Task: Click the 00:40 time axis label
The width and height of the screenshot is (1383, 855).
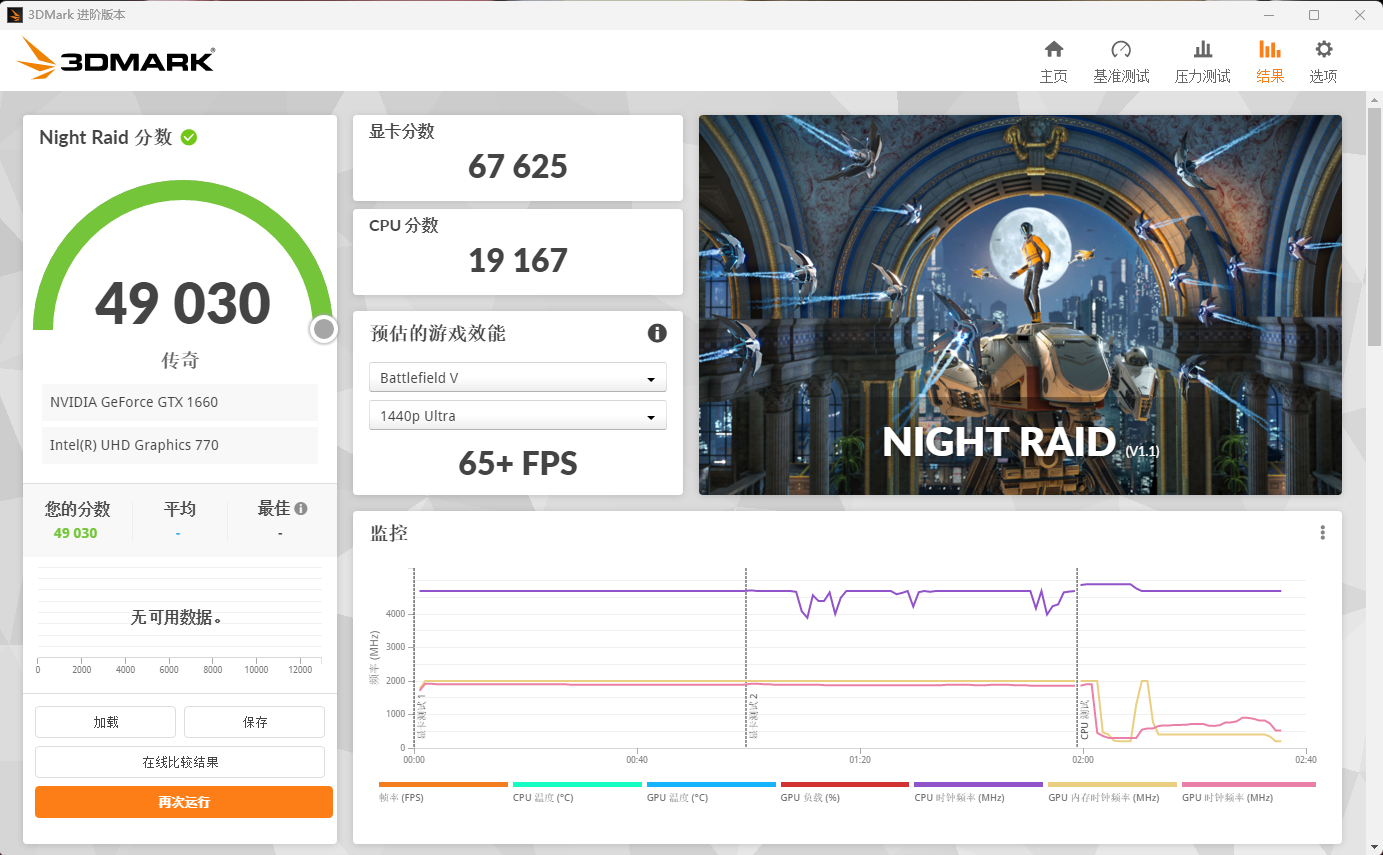Action: coord(637,760)
